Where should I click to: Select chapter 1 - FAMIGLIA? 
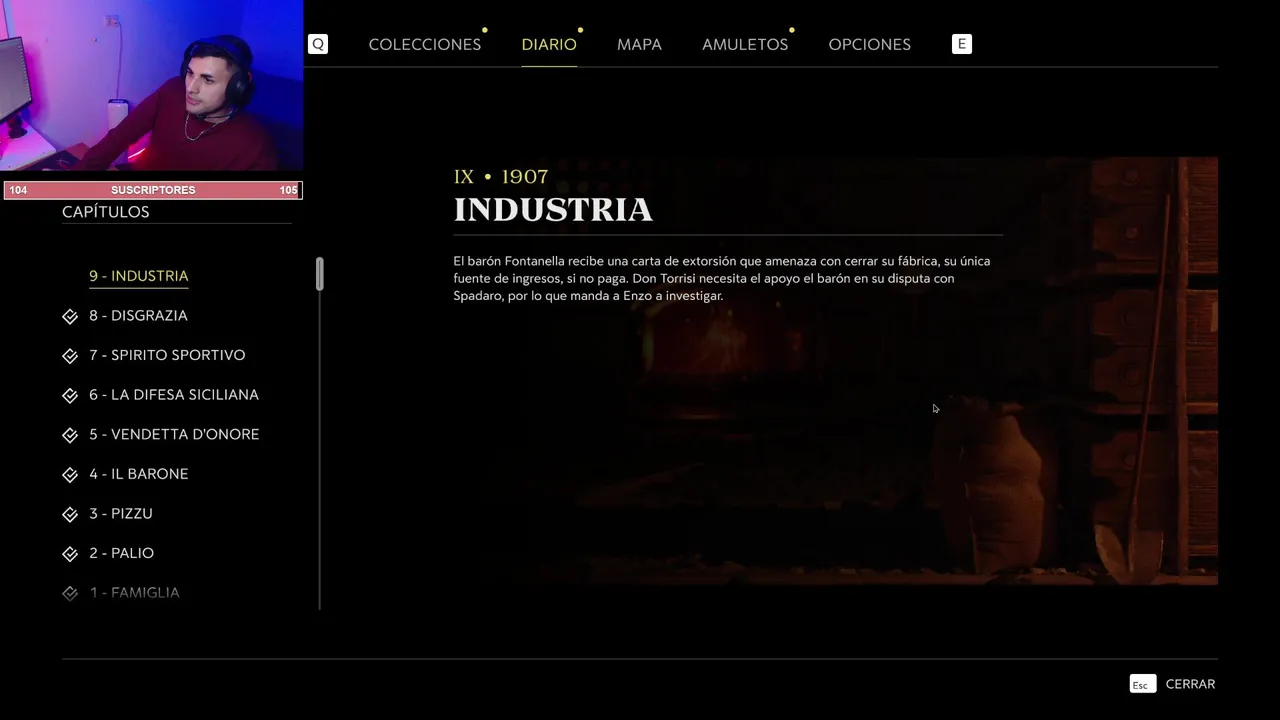(x=134, y=593)
